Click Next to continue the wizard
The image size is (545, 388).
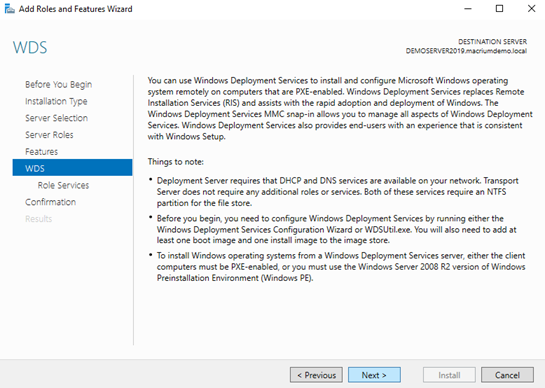(x=374, y=375)
